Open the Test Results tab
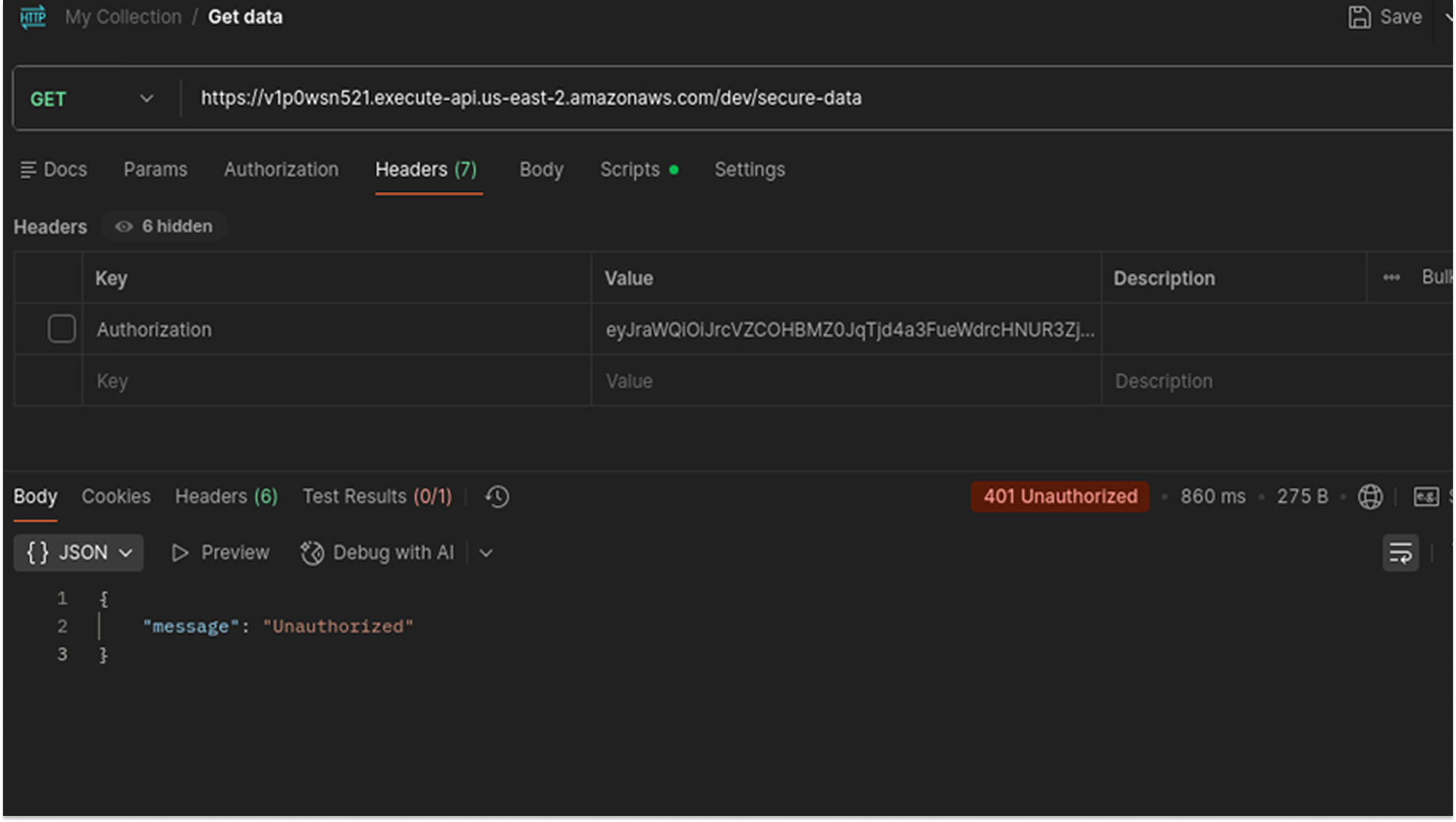Image resolution: width=1456 pixels, height=822 pixels. pos(377,496)
